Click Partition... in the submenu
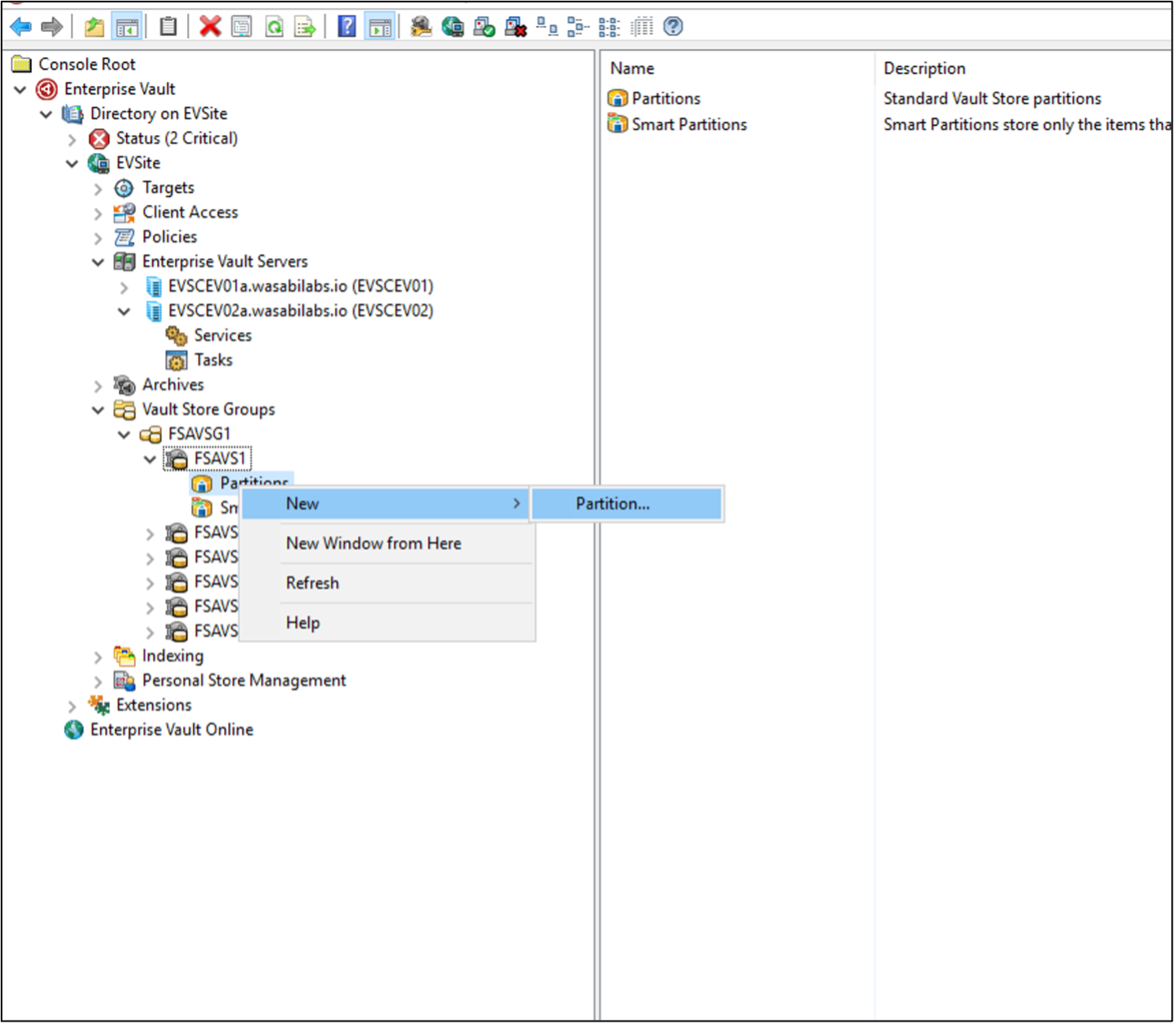 point(627,504)
